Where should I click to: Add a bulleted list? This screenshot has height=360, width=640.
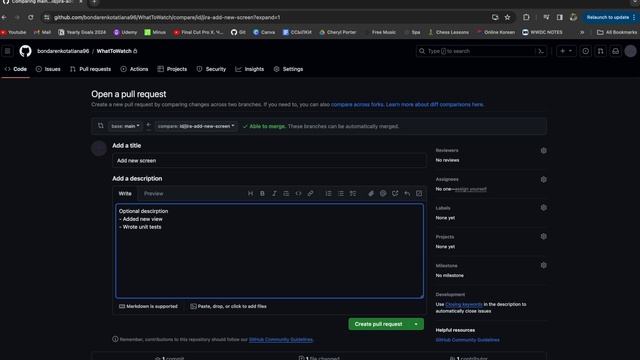tap(341, 193)
